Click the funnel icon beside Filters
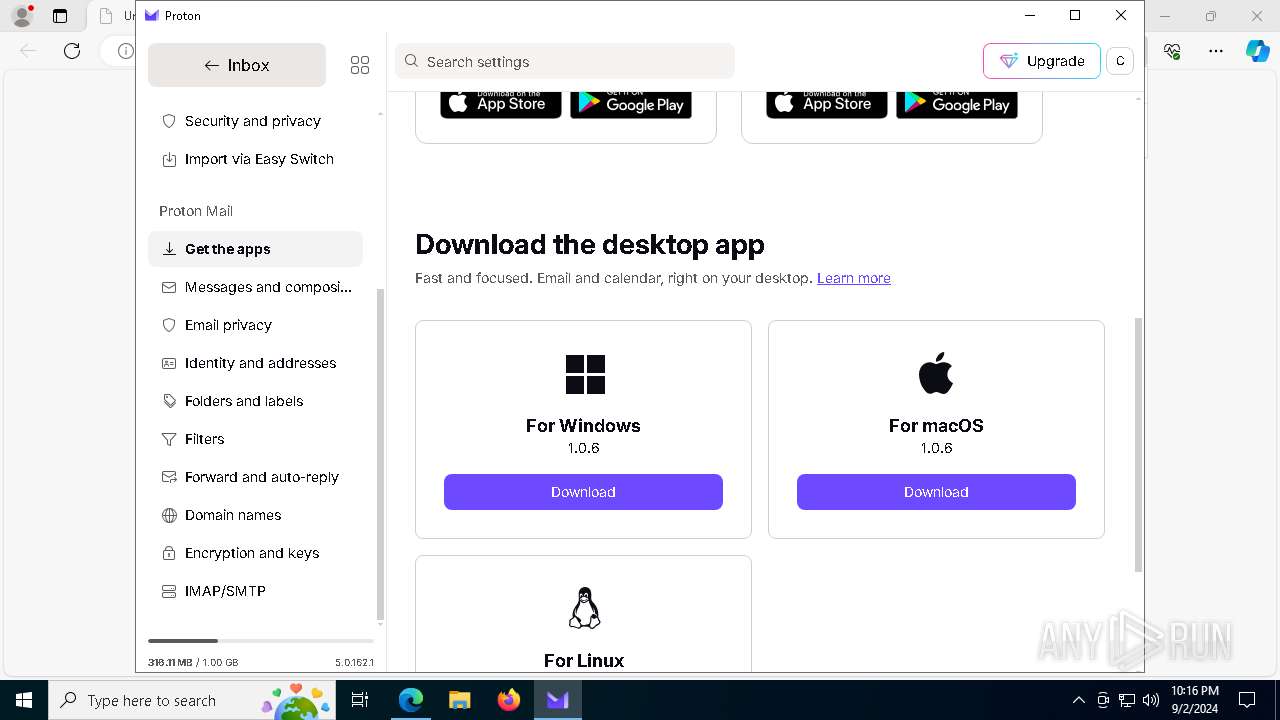 coord(169,439)
